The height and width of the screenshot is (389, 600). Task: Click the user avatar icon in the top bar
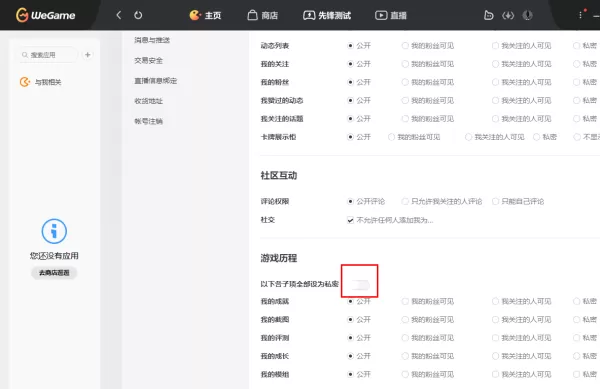click(x=527, y=15)
